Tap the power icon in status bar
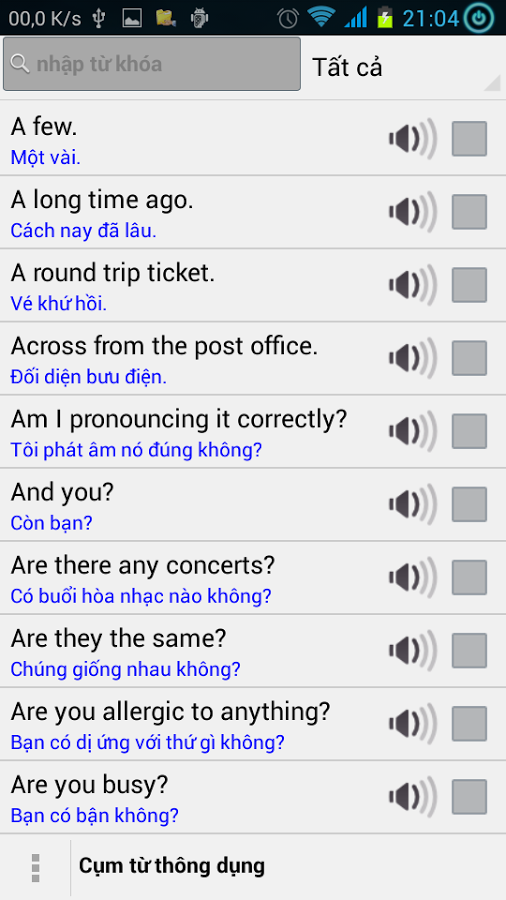 tap(481, 18)
